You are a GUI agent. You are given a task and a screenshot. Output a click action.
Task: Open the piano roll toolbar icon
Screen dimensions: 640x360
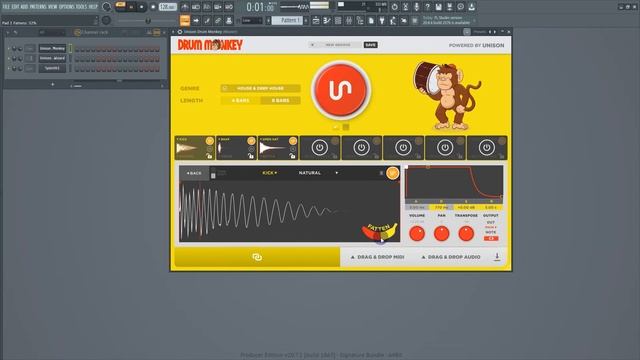[x=327, y=20]
